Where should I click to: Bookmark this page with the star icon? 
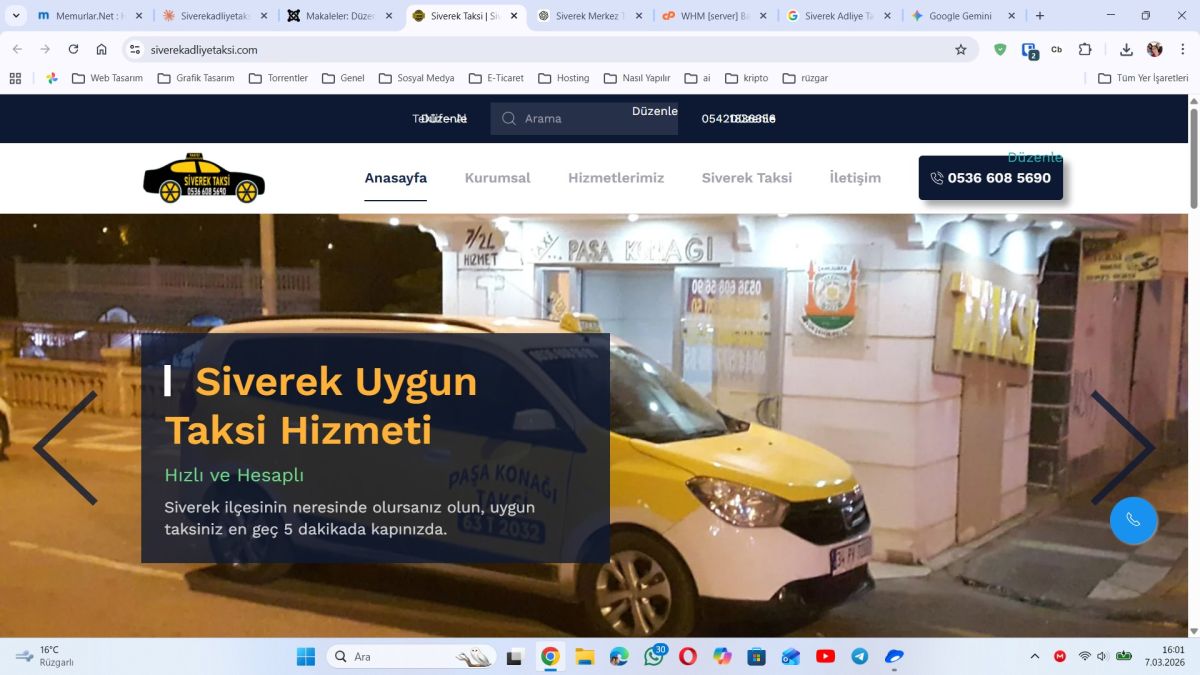[x=961, y=49]
